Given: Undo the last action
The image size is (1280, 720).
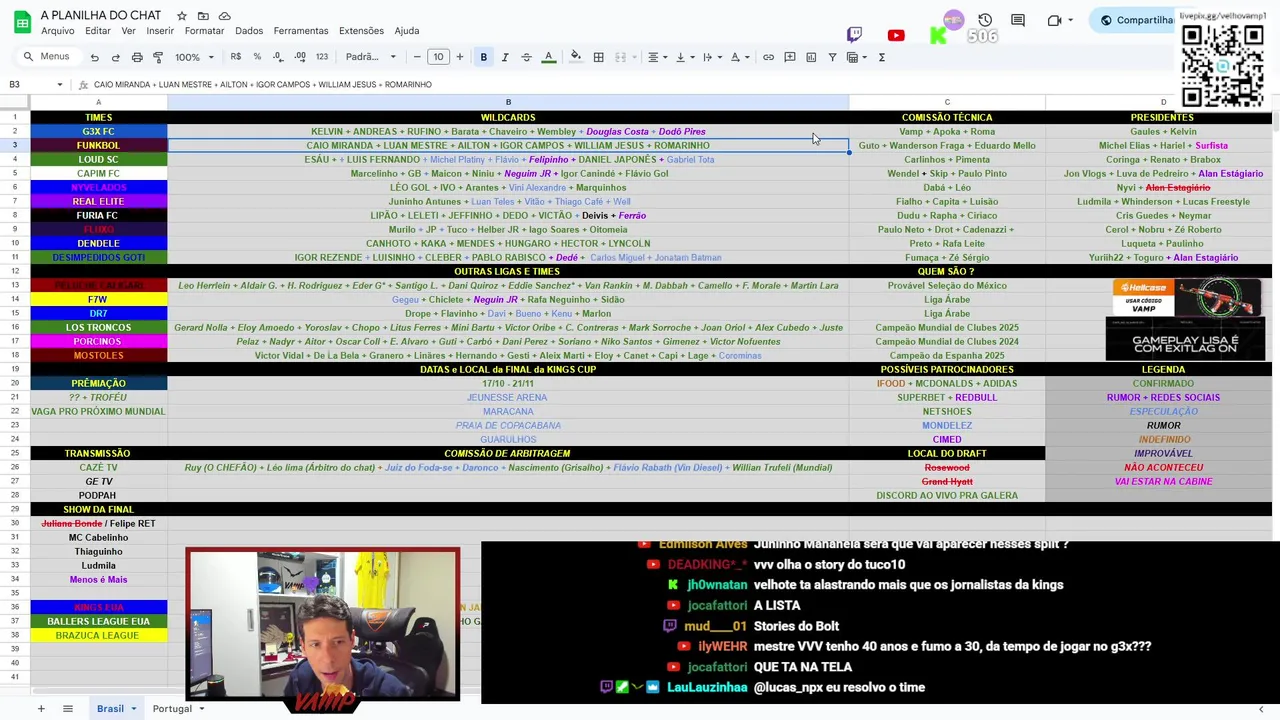Looking at the screenshot, I should (95, 57).
